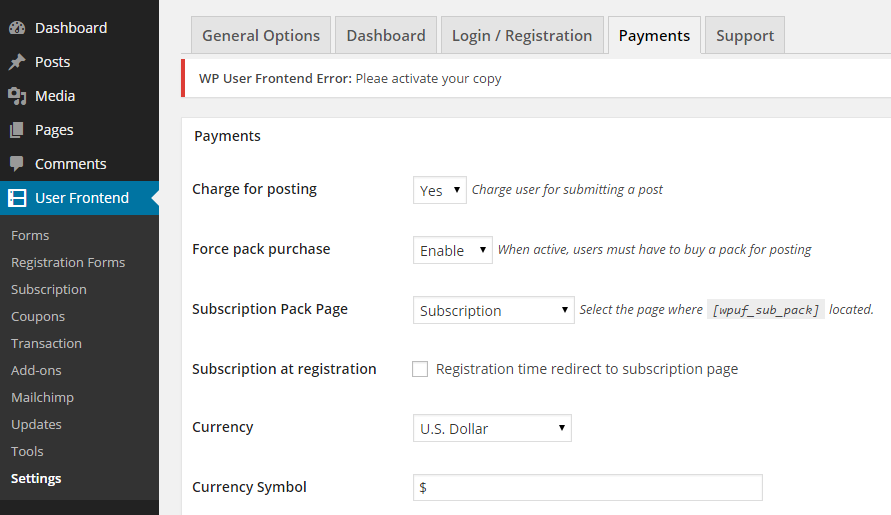Click the Currency Symbol label
This screenshot has height=515, width=891.
tap(249, 487)
